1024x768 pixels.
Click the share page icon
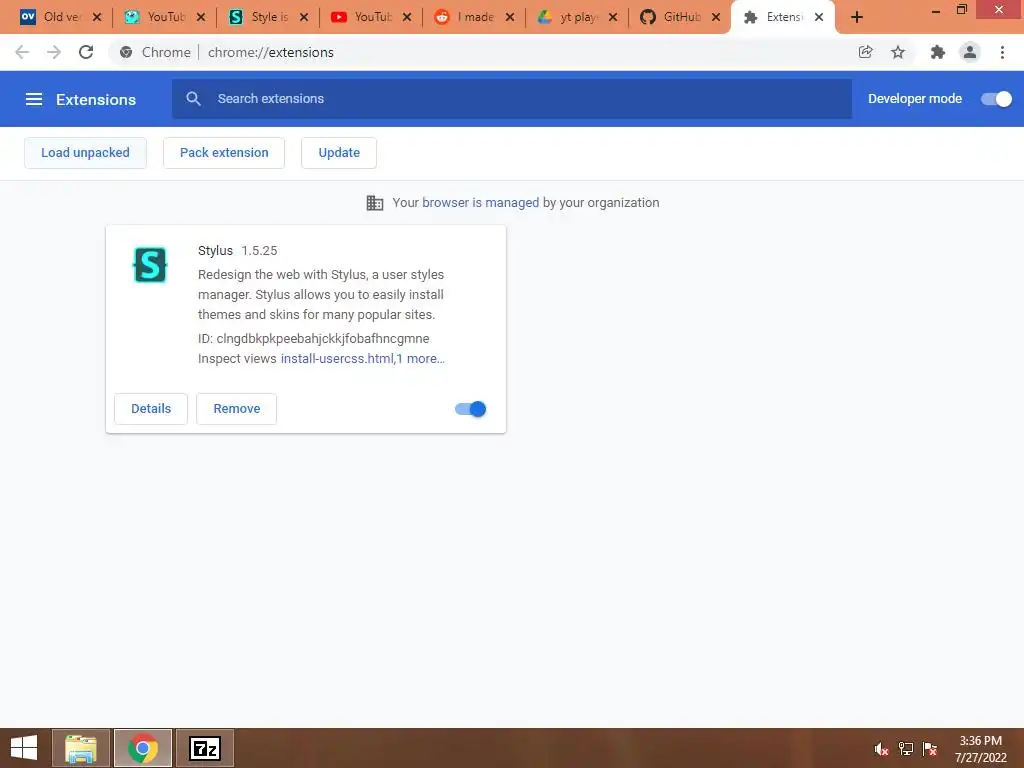point(866,52)
